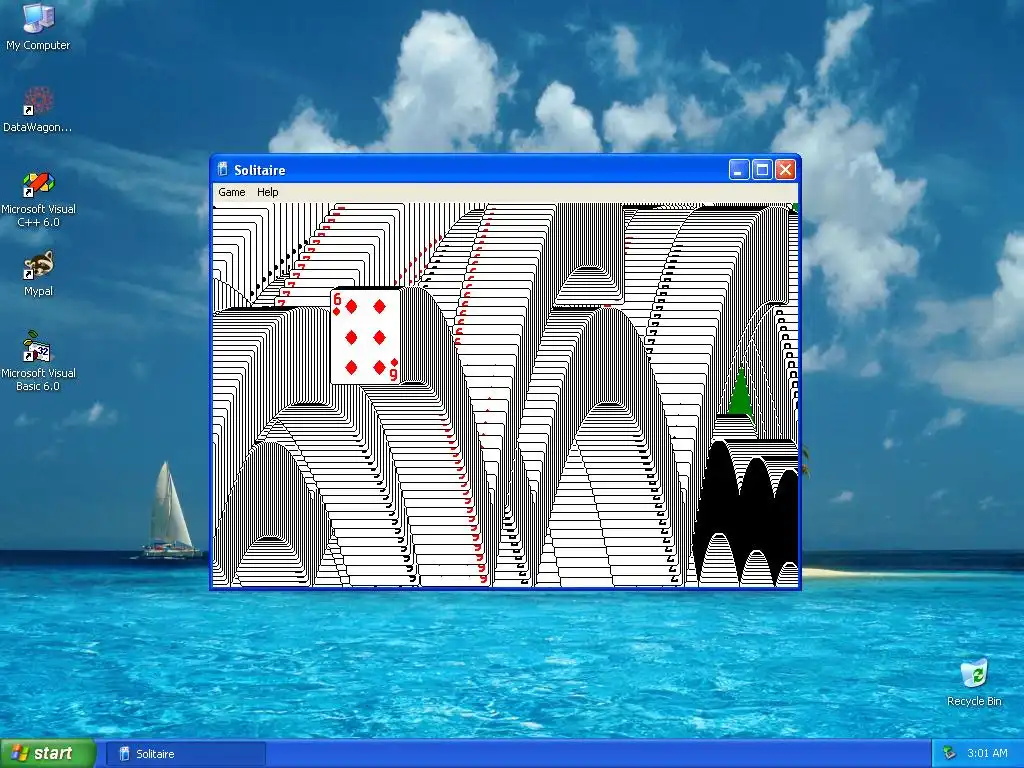Select the Mypal browser shortcut
The width and height of the screenshot is (1024, 768).
pos(38,274)
